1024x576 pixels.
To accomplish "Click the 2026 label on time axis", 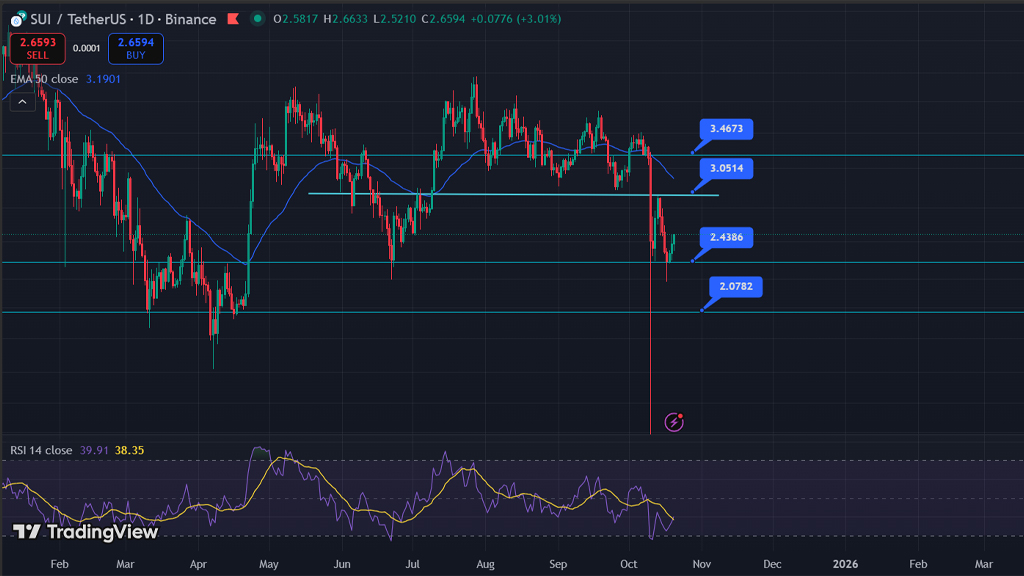I will tap(845, 564).
